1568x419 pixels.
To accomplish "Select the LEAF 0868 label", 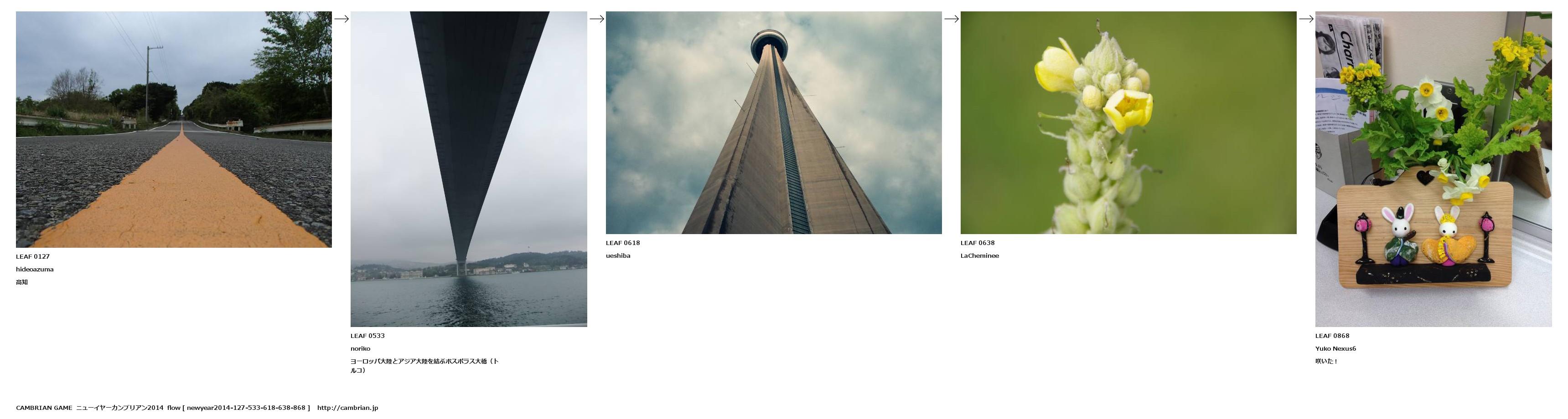I will pyautogui.click(x=1332, y=336).
